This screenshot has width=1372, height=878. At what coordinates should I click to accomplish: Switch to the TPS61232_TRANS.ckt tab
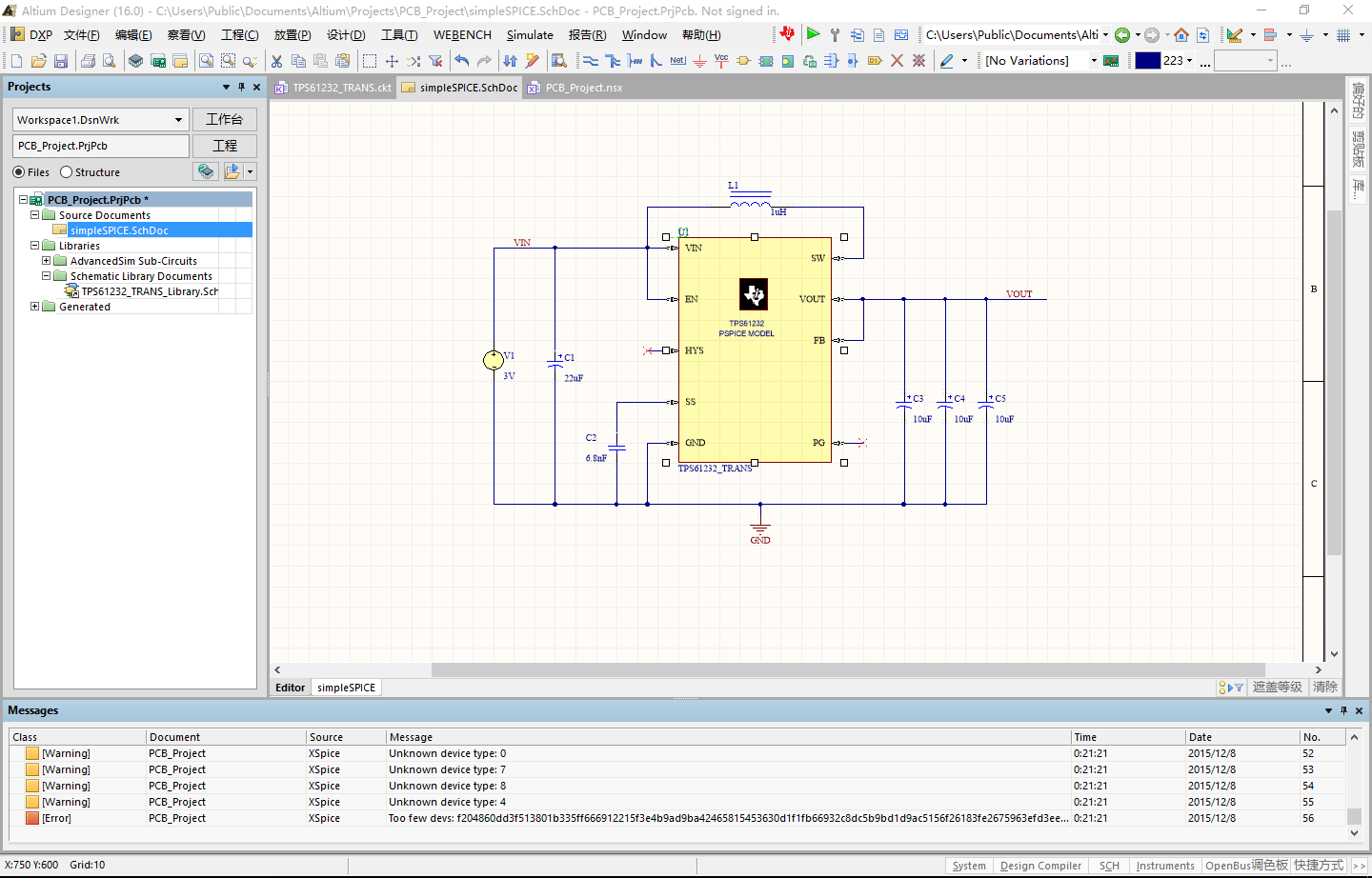[x=341, y=88]
